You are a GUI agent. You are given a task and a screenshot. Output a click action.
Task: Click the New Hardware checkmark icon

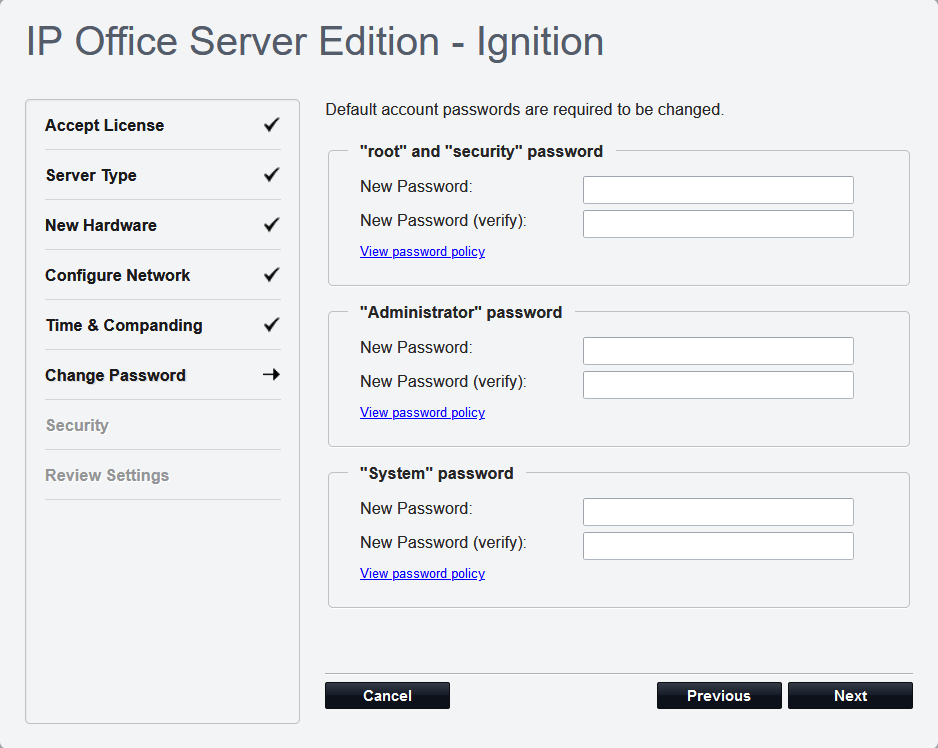(272, 224)
